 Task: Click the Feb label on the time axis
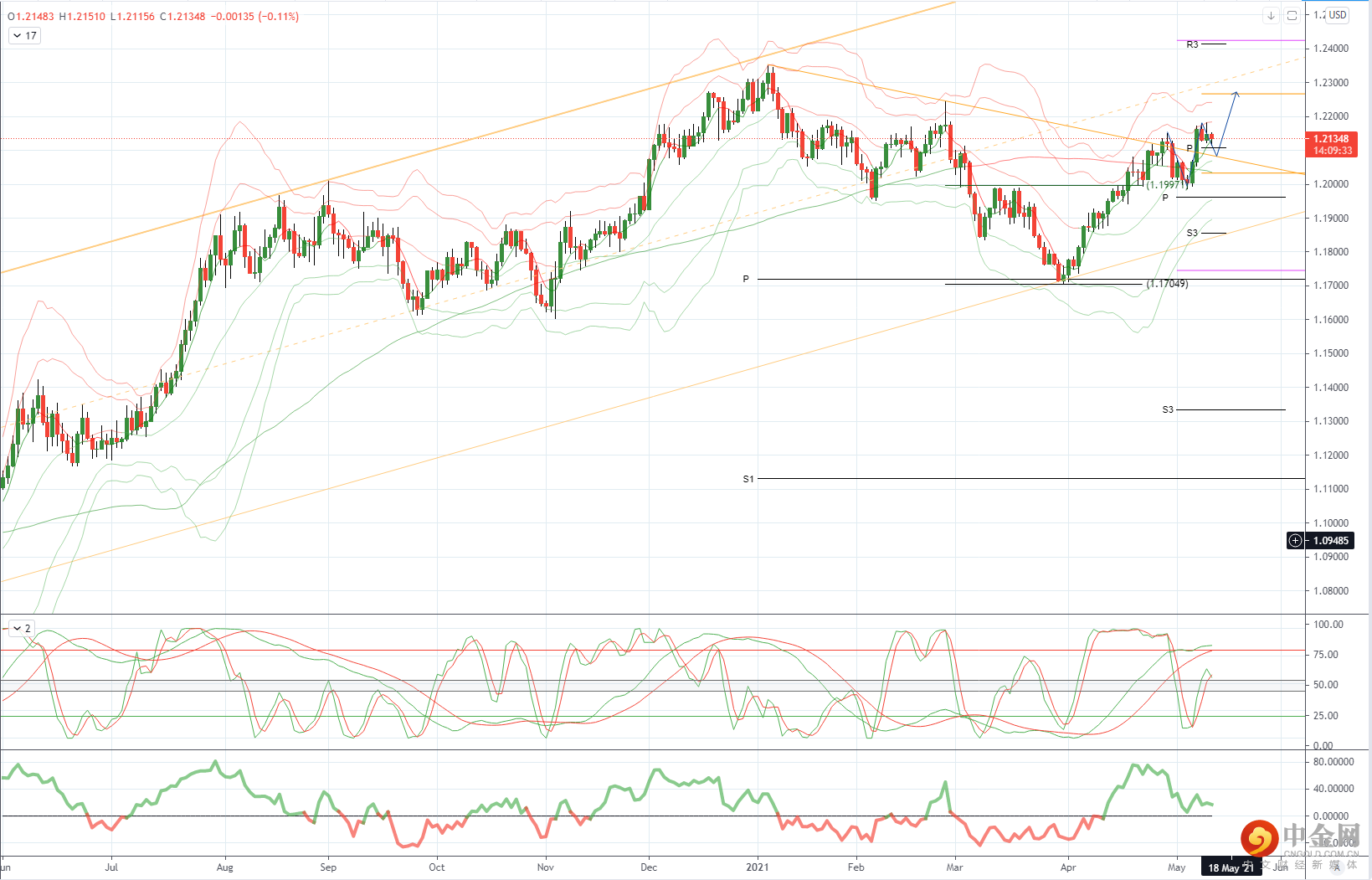pyautogui.click(x=856, y=867)
